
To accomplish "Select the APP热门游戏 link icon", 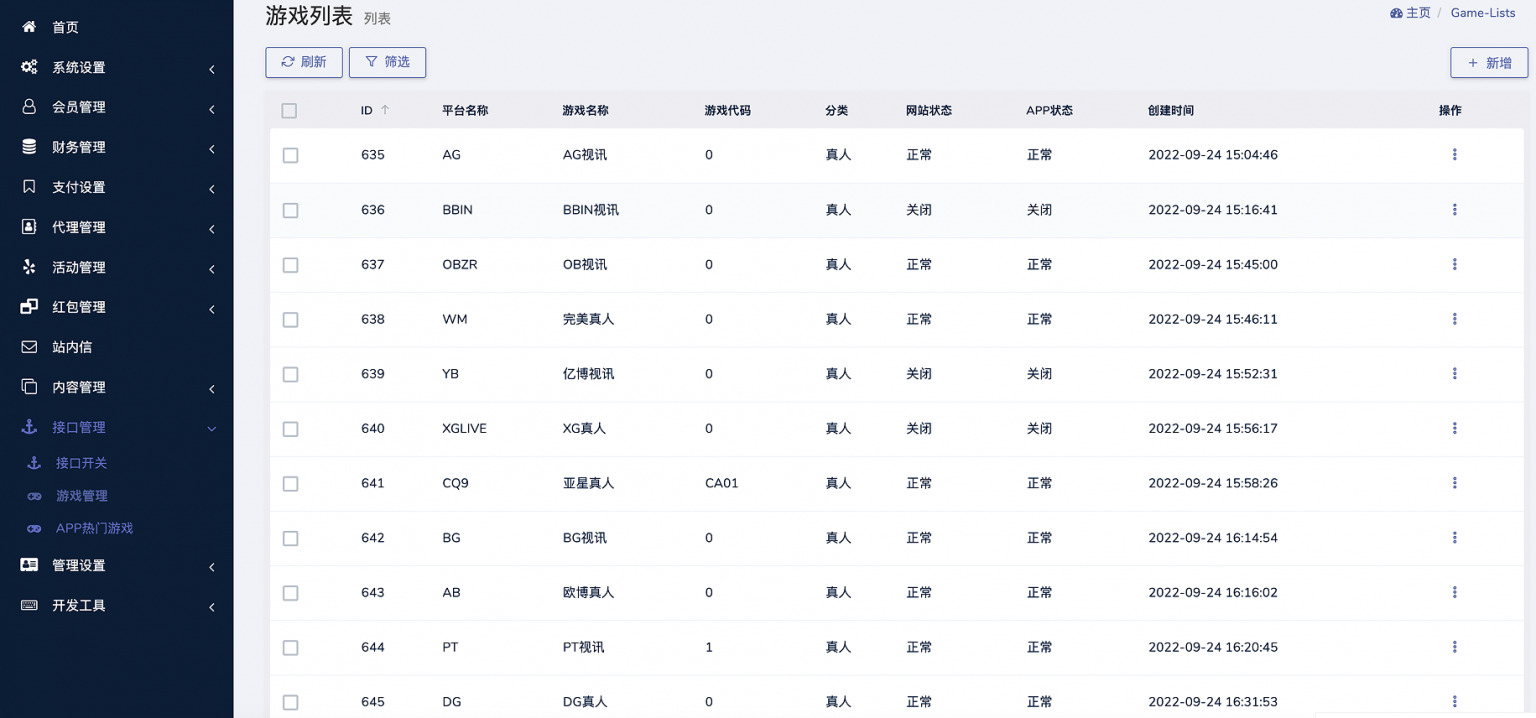I will pos(33,528).
